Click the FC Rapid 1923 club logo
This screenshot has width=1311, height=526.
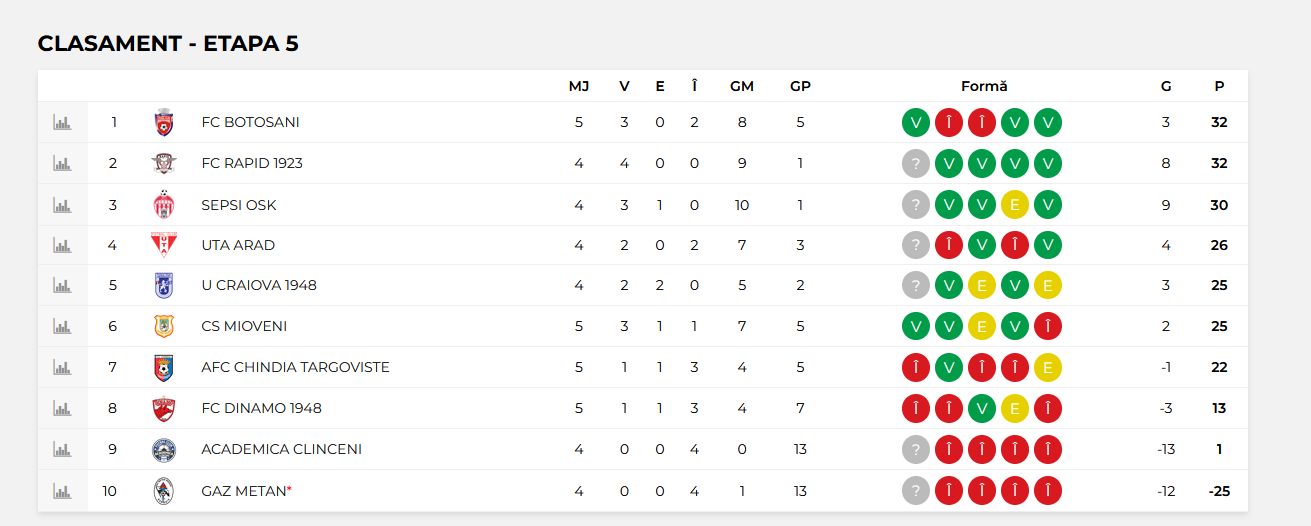click(163, 163)
